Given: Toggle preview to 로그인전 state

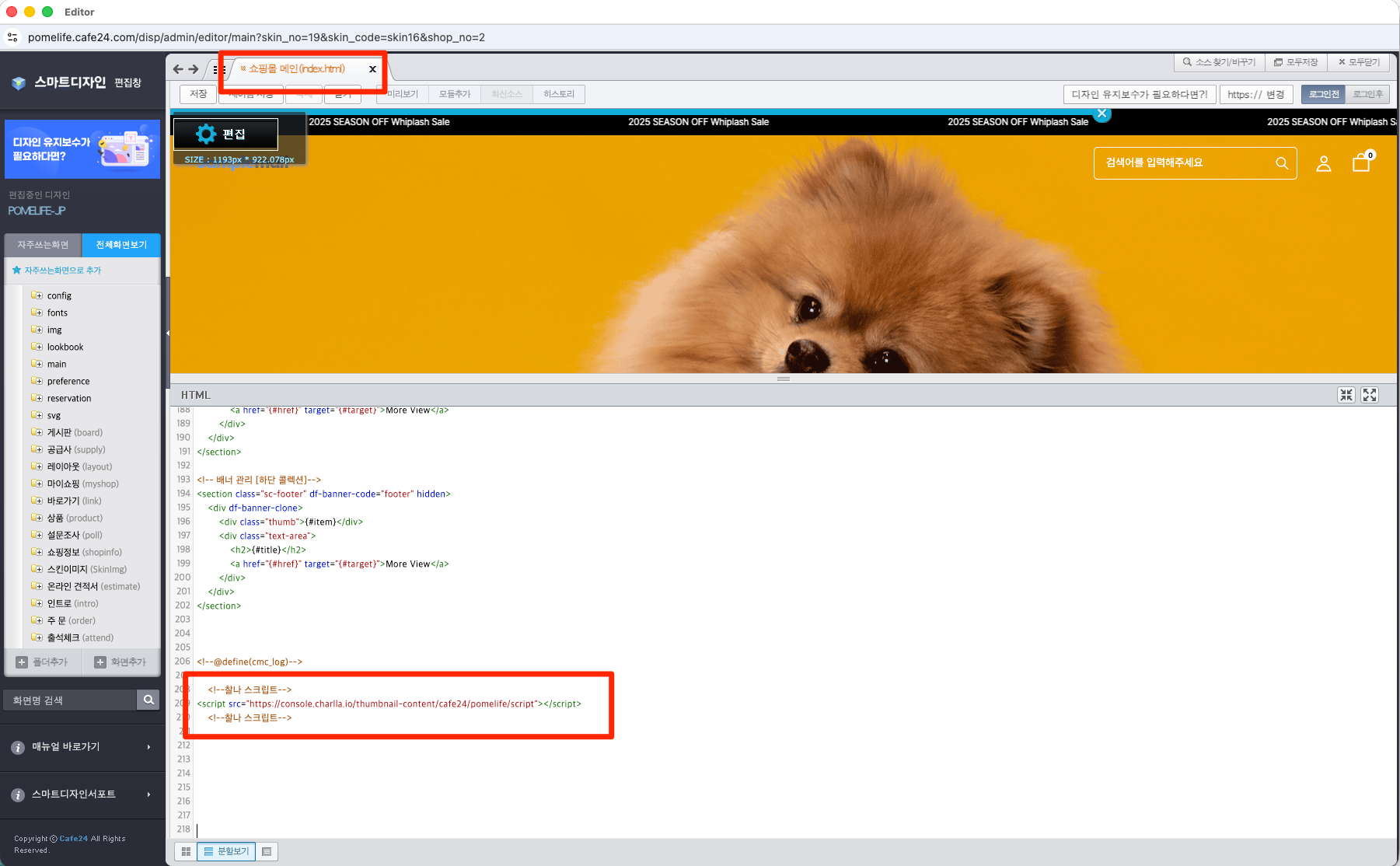Looking at the screenshot, I should (1323, 94).
